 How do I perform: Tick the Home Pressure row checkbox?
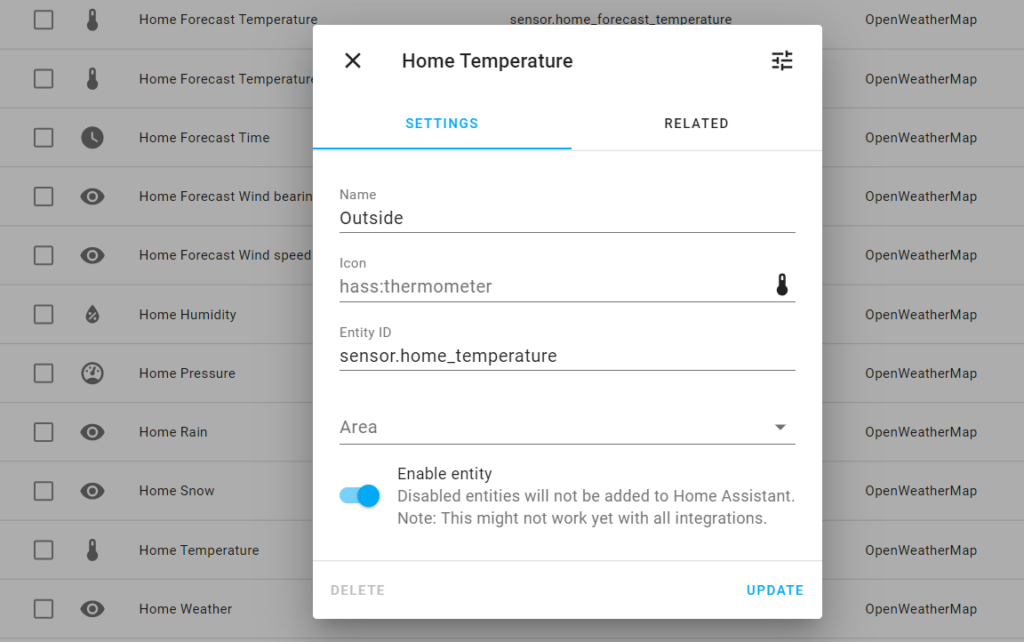43,373
